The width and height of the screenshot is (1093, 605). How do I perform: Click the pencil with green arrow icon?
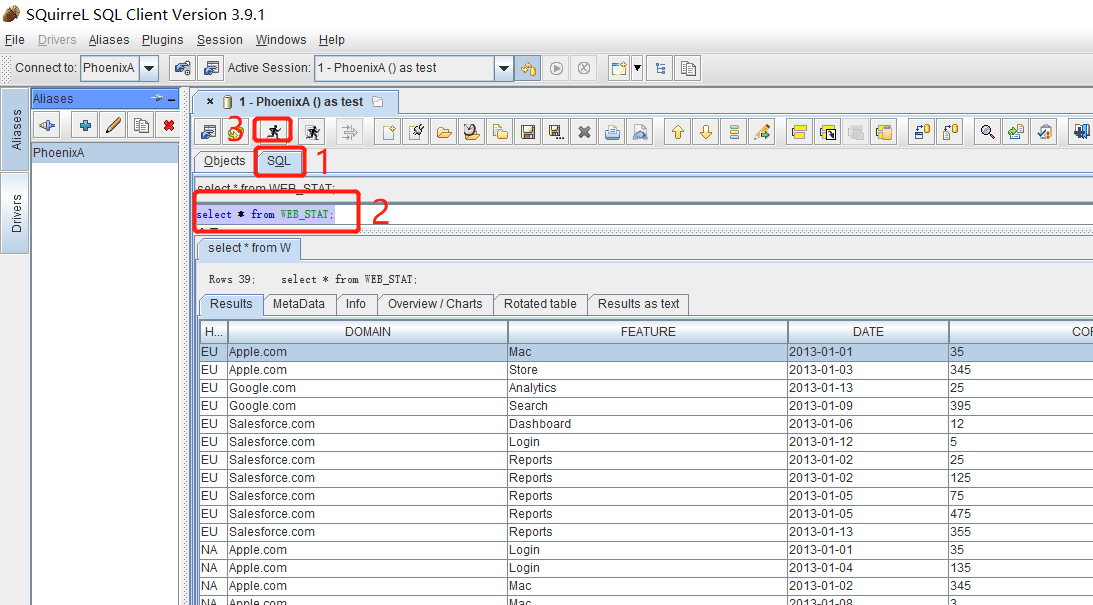pos(762,132)
